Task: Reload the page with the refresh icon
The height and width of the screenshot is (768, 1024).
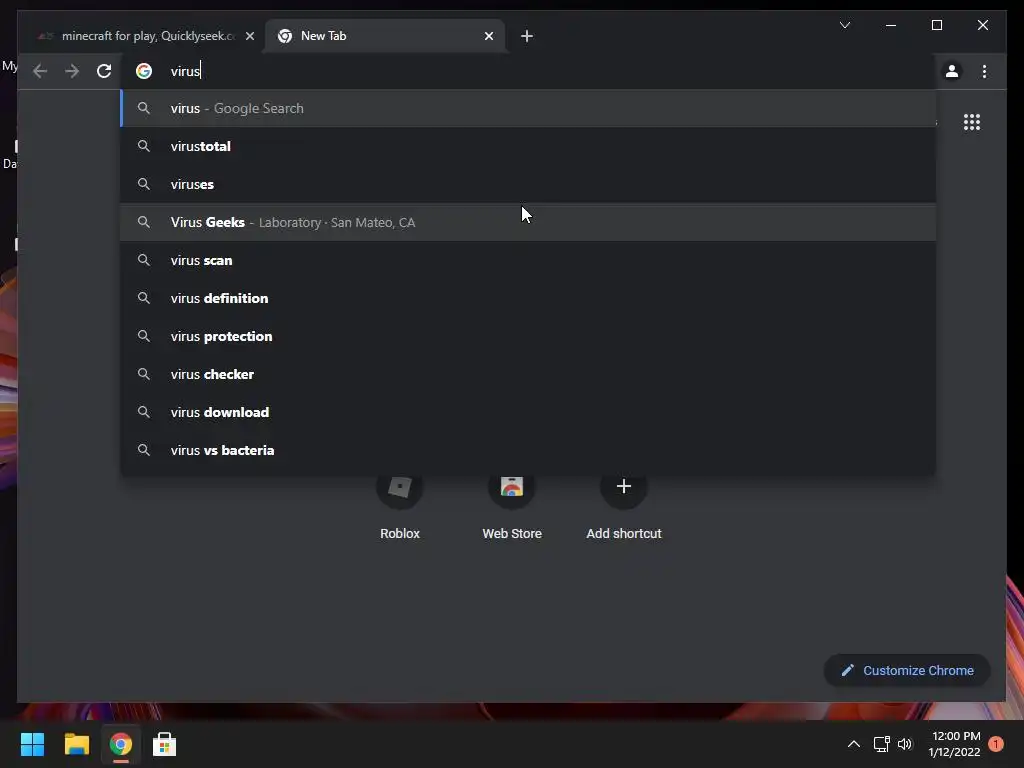Action: [x=104, y=71]
